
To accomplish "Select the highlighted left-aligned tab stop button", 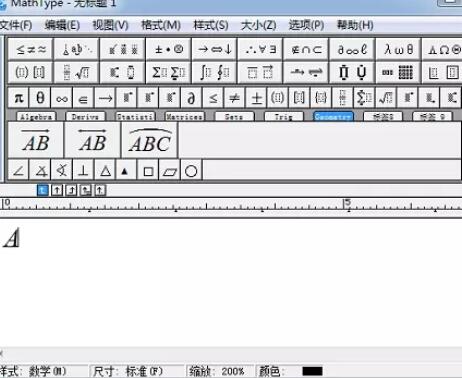I will click(42, 190).
